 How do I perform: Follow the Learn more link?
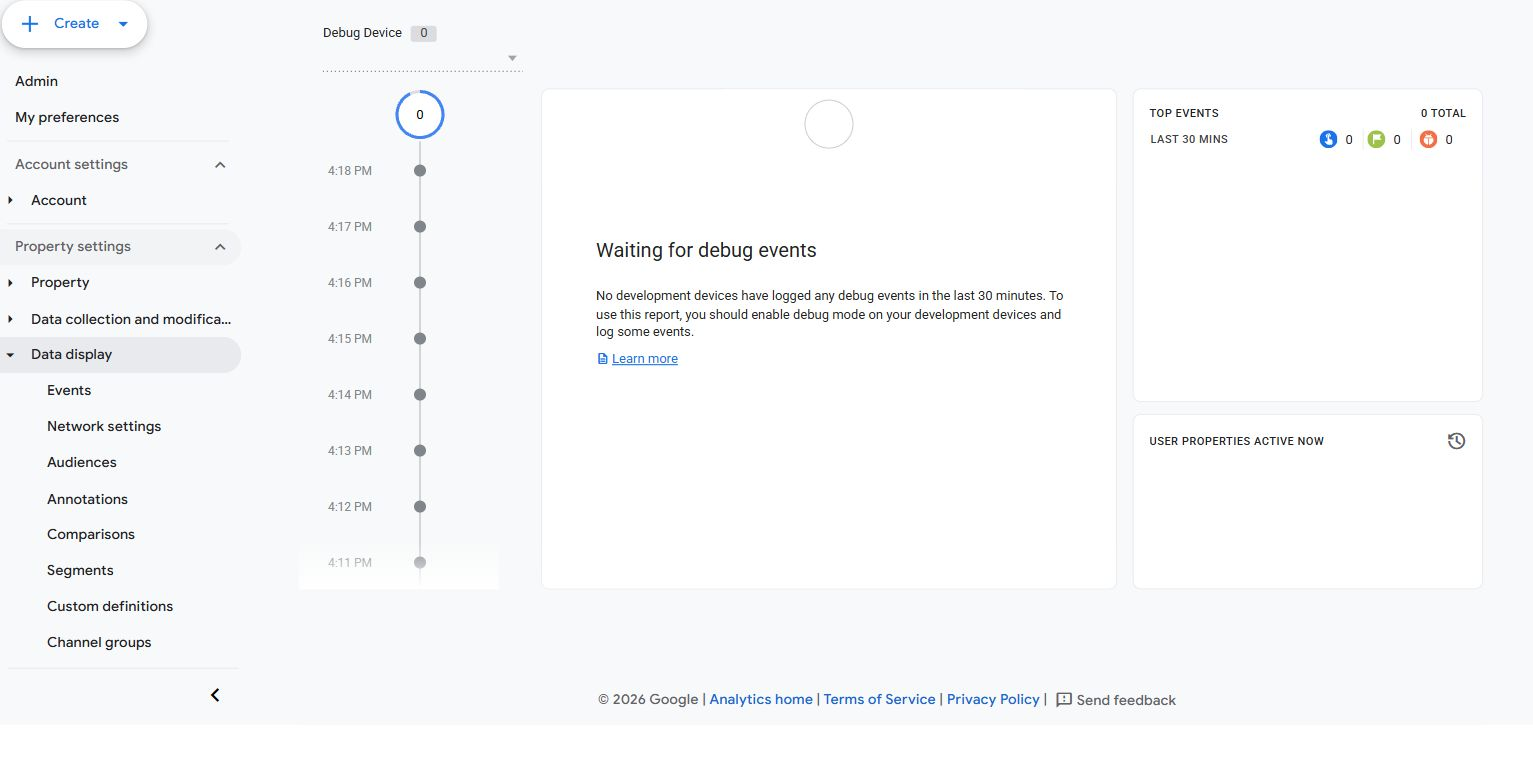tap(645, 359)
